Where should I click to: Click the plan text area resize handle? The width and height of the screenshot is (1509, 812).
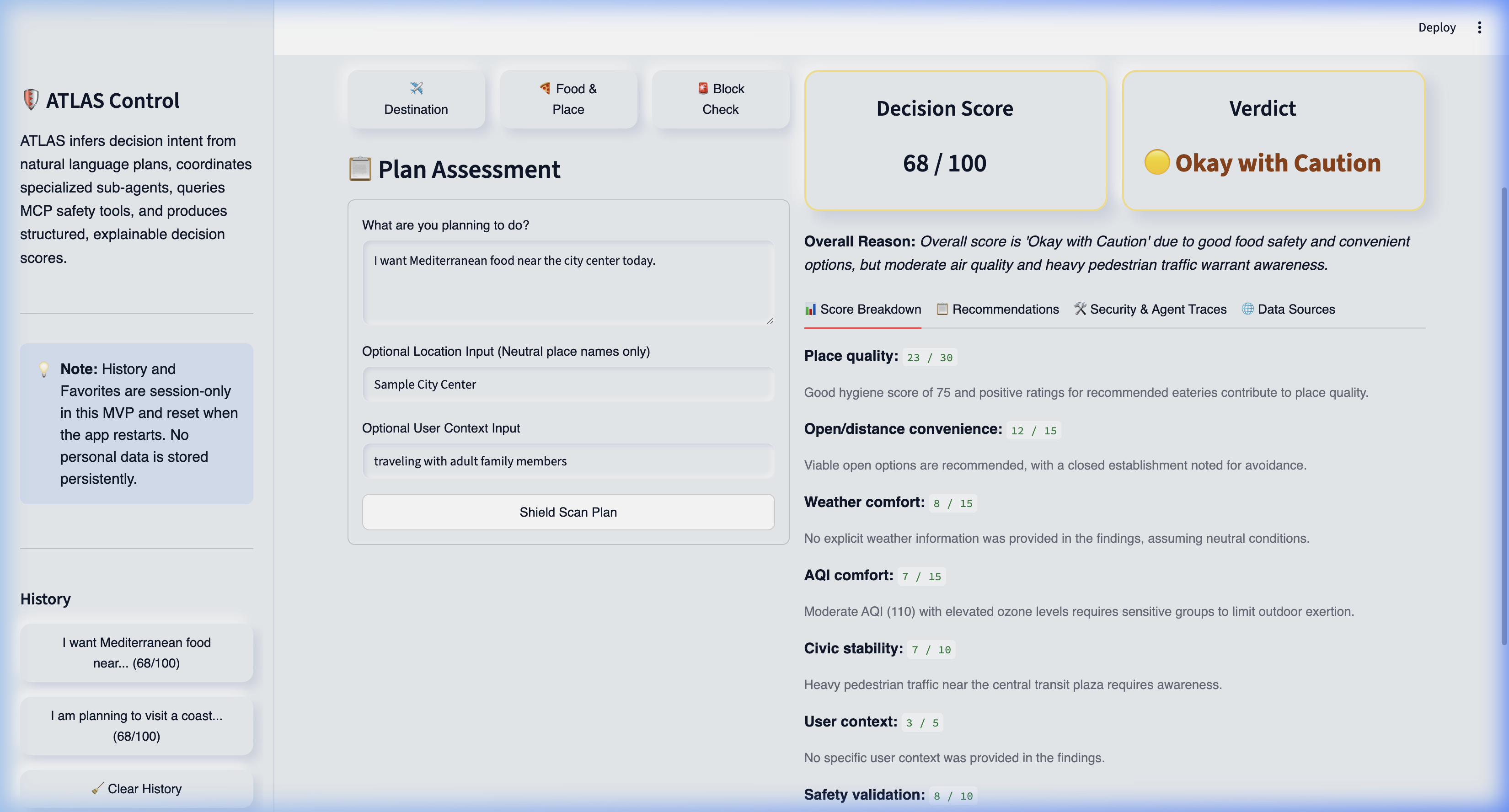click(x=770, y=320)
